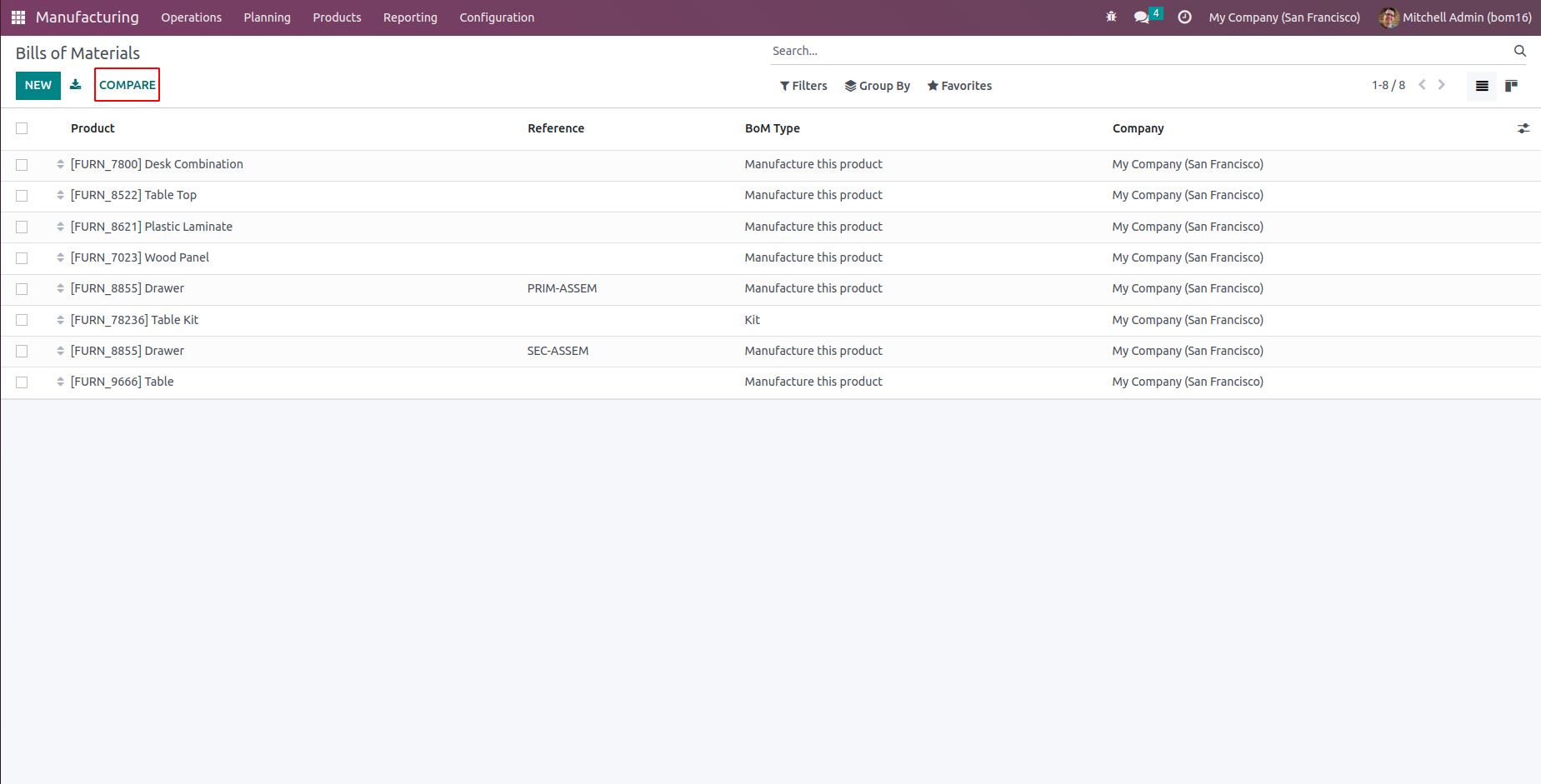Grab the handle for Wood Panel row
The width and height of the screenshot is (1541, 784).
click(60, 257)
